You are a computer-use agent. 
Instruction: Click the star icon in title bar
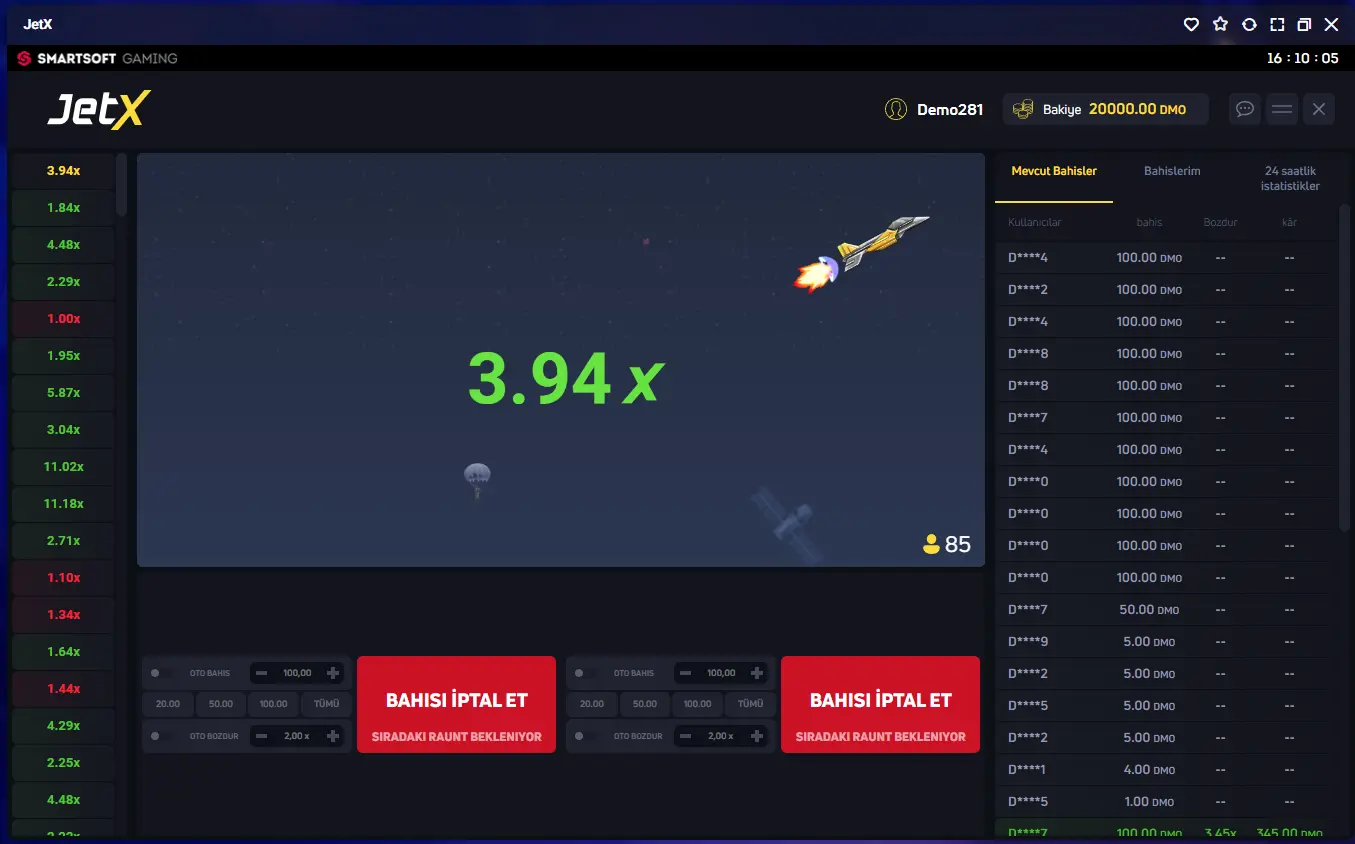pyautogui.click(x=1220, y=24)
